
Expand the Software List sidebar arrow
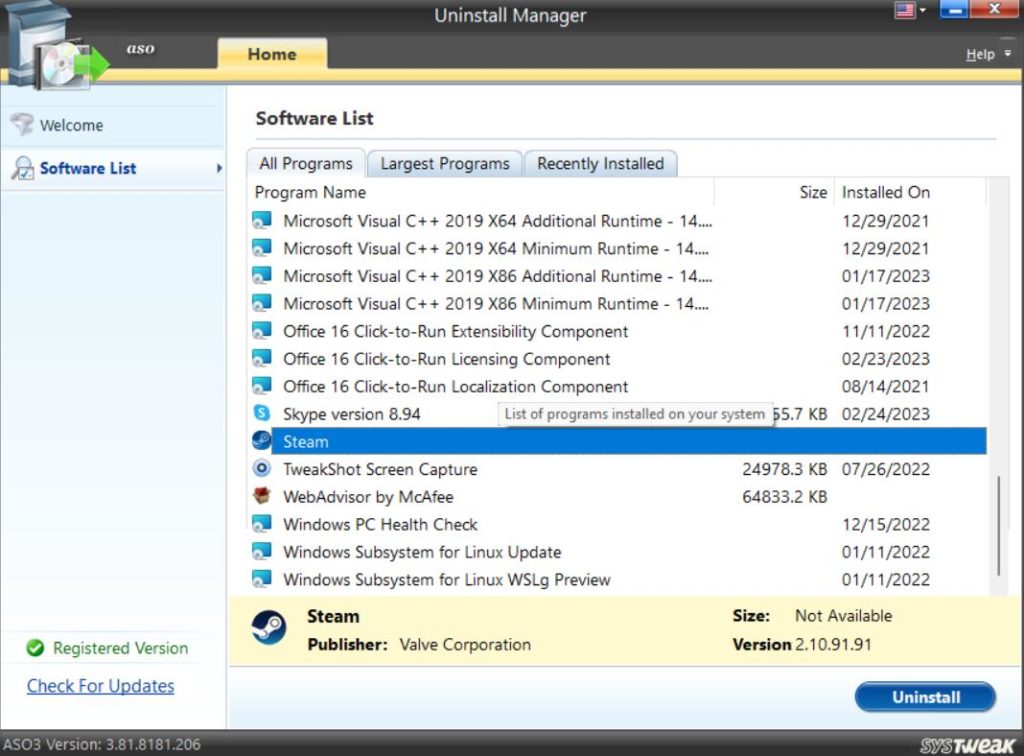[x=219, y=168]
